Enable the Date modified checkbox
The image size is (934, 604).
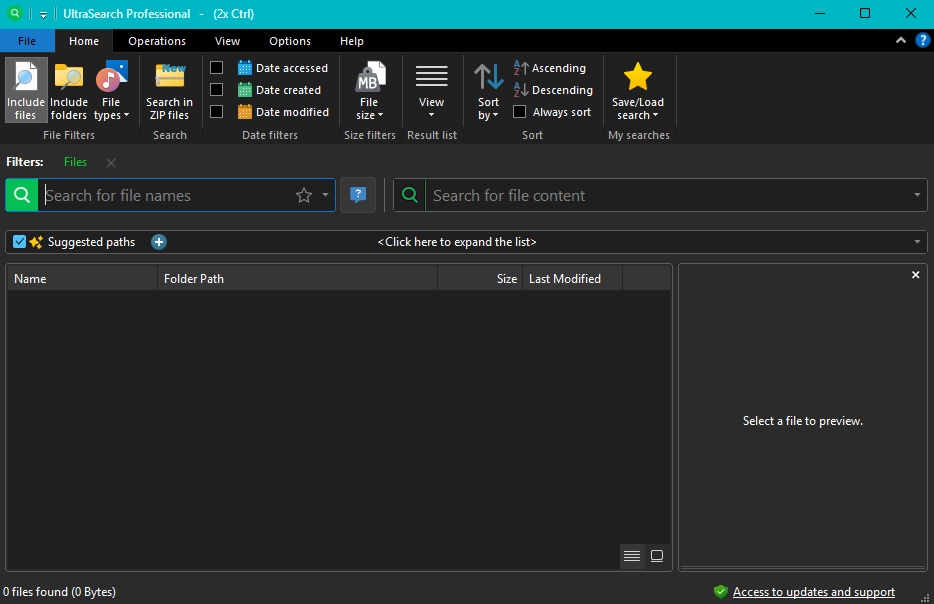coord(216,112)
